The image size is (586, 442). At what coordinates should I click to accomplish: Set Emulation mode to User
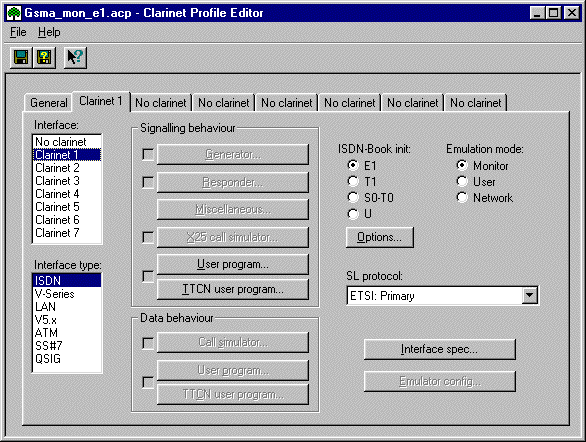point(462,182)
